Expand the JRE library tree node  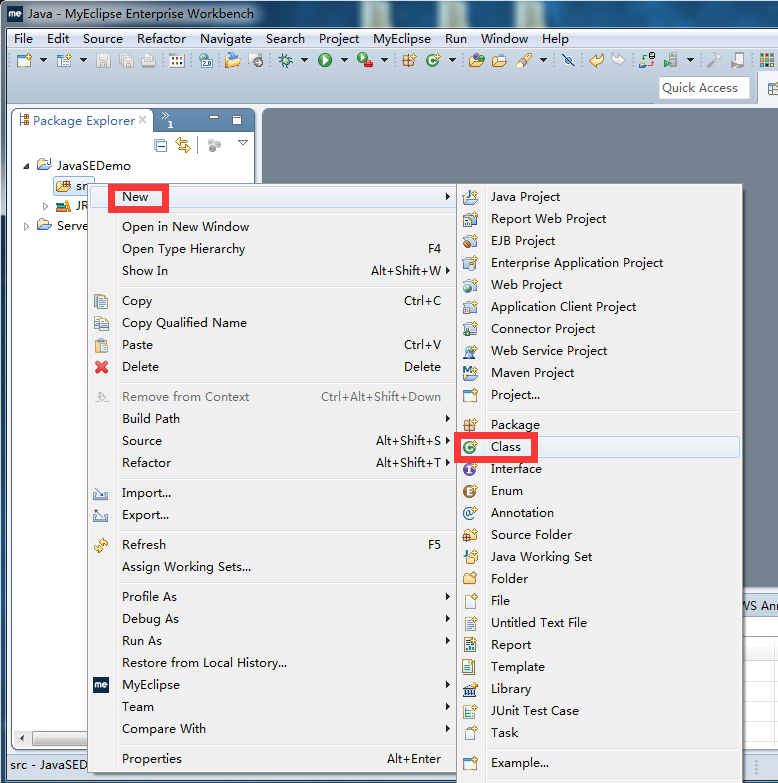(x=45, y=206)
